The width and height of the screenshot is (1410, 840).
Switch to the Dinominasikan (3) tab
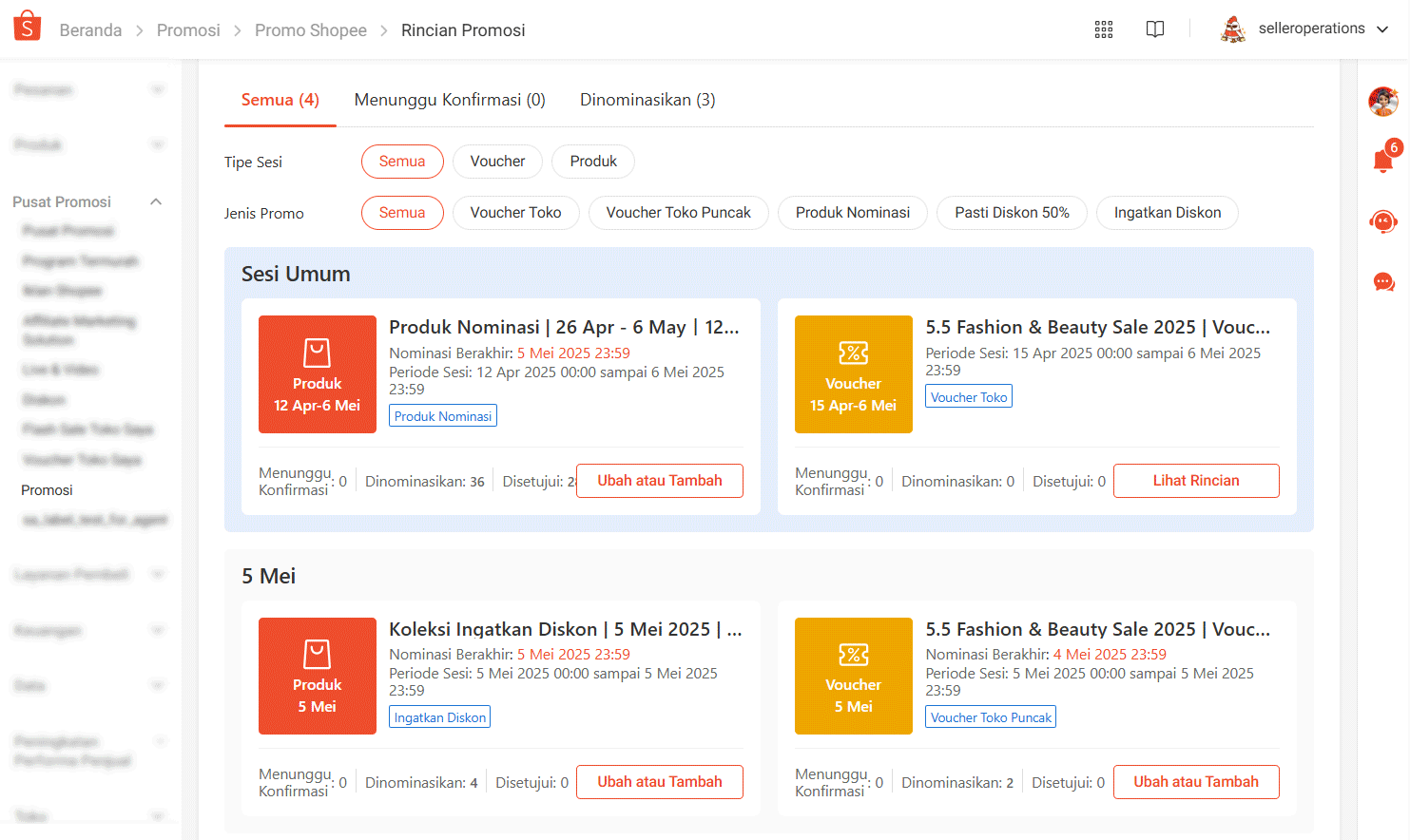pyautogui.click(x=647, y=100)
